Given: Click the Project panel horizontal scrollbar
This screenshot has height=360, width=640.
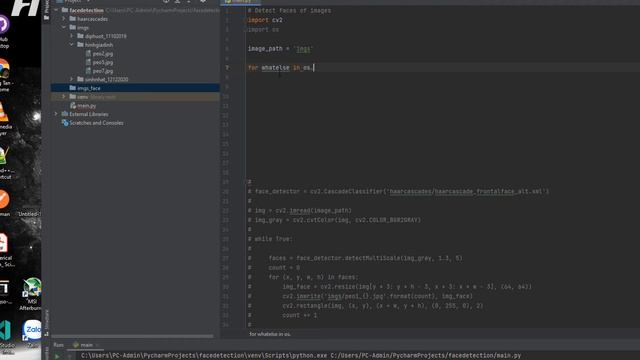Looking at the screenshot, I should point(132,336).
